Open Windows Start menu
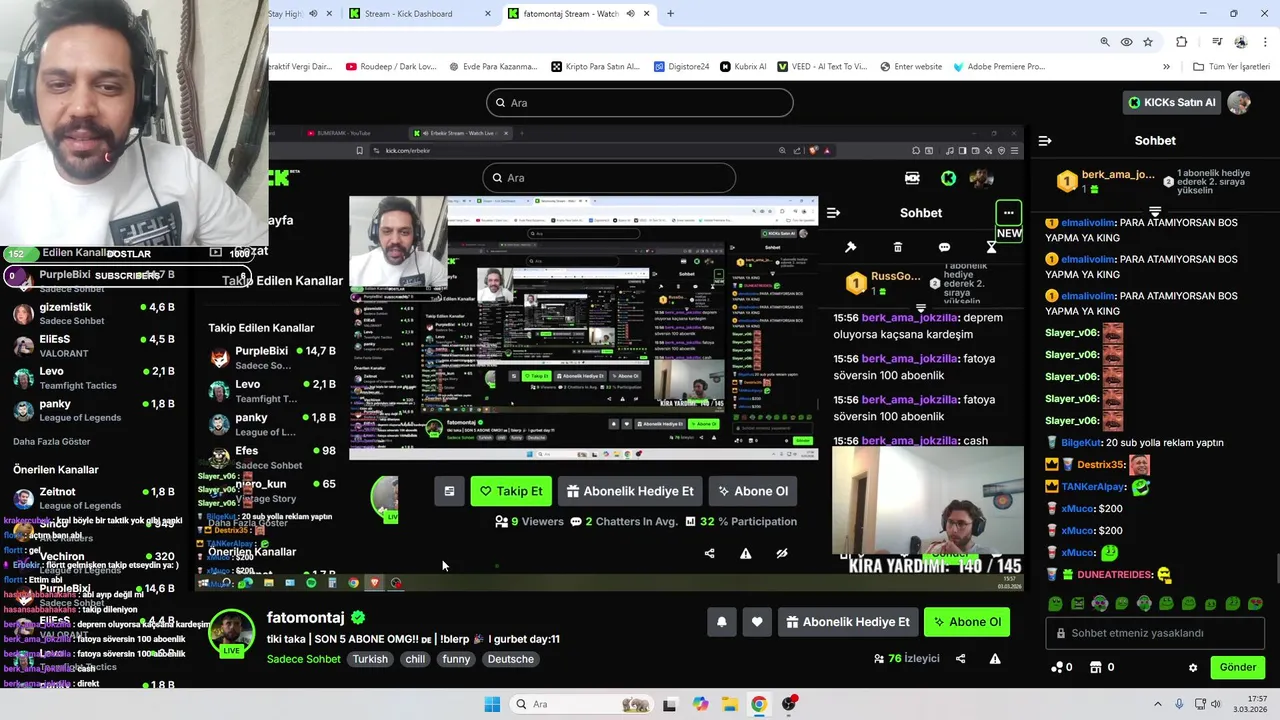The height and width of the screenshot is (720, 1280). (492, 704)
